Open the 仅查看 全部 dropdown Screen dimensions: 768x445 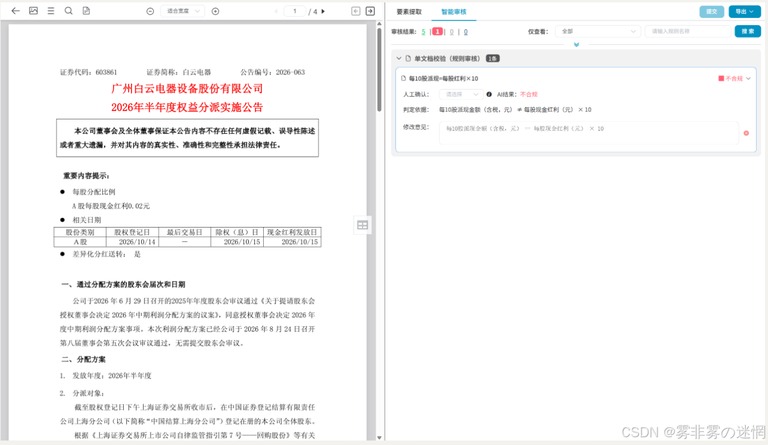[x=598, y=31]
